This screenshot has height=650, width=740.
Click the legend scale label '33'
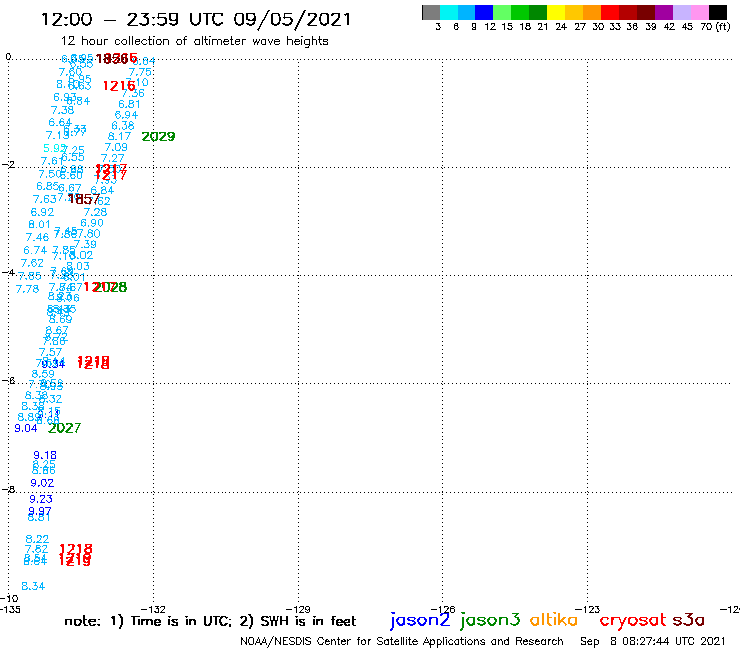pyautogui.click(x=614, y=26)
